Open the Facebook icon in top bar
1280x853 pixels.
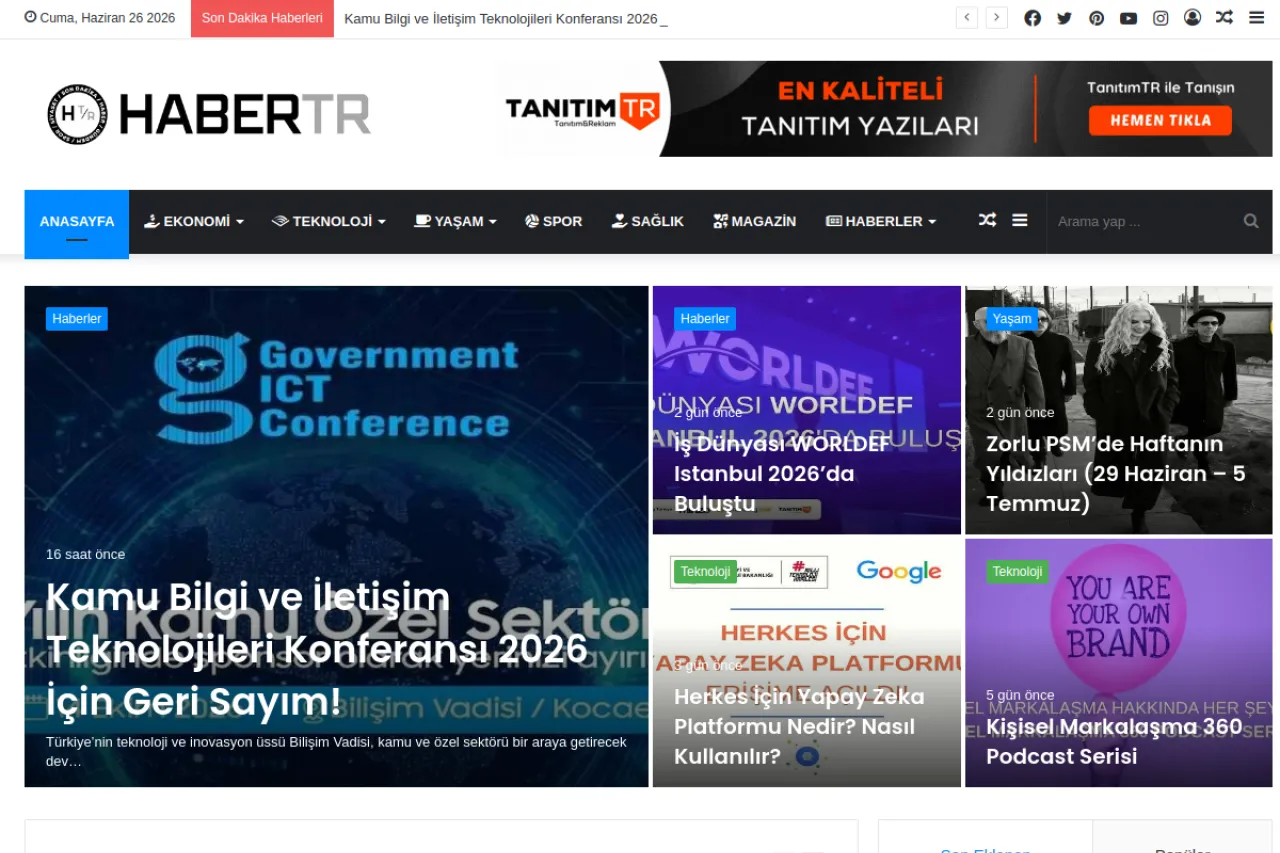pyautogui.click(x=1032, y=18)
